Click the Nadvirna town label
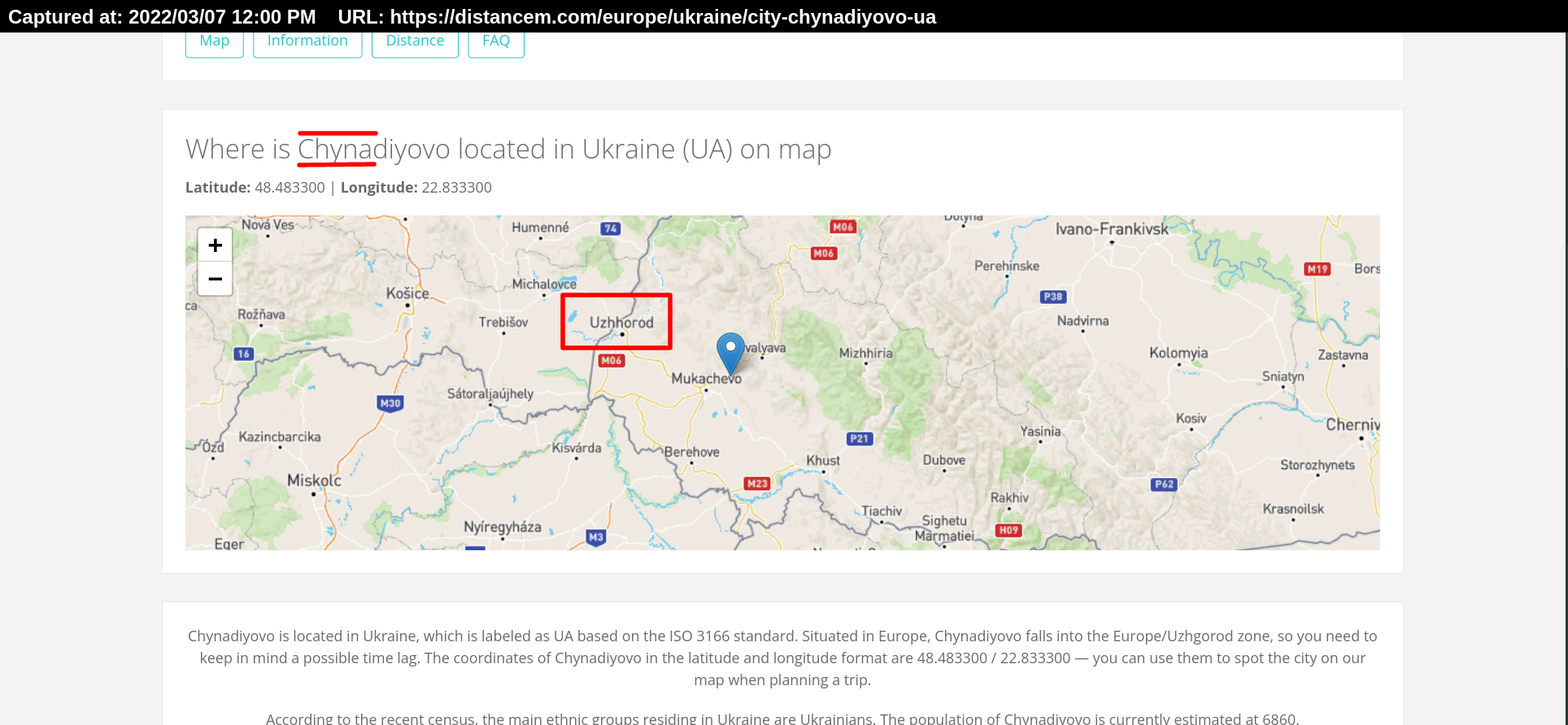The width and height of the screenshot is (1568, 725). [x=1083, y=320]
